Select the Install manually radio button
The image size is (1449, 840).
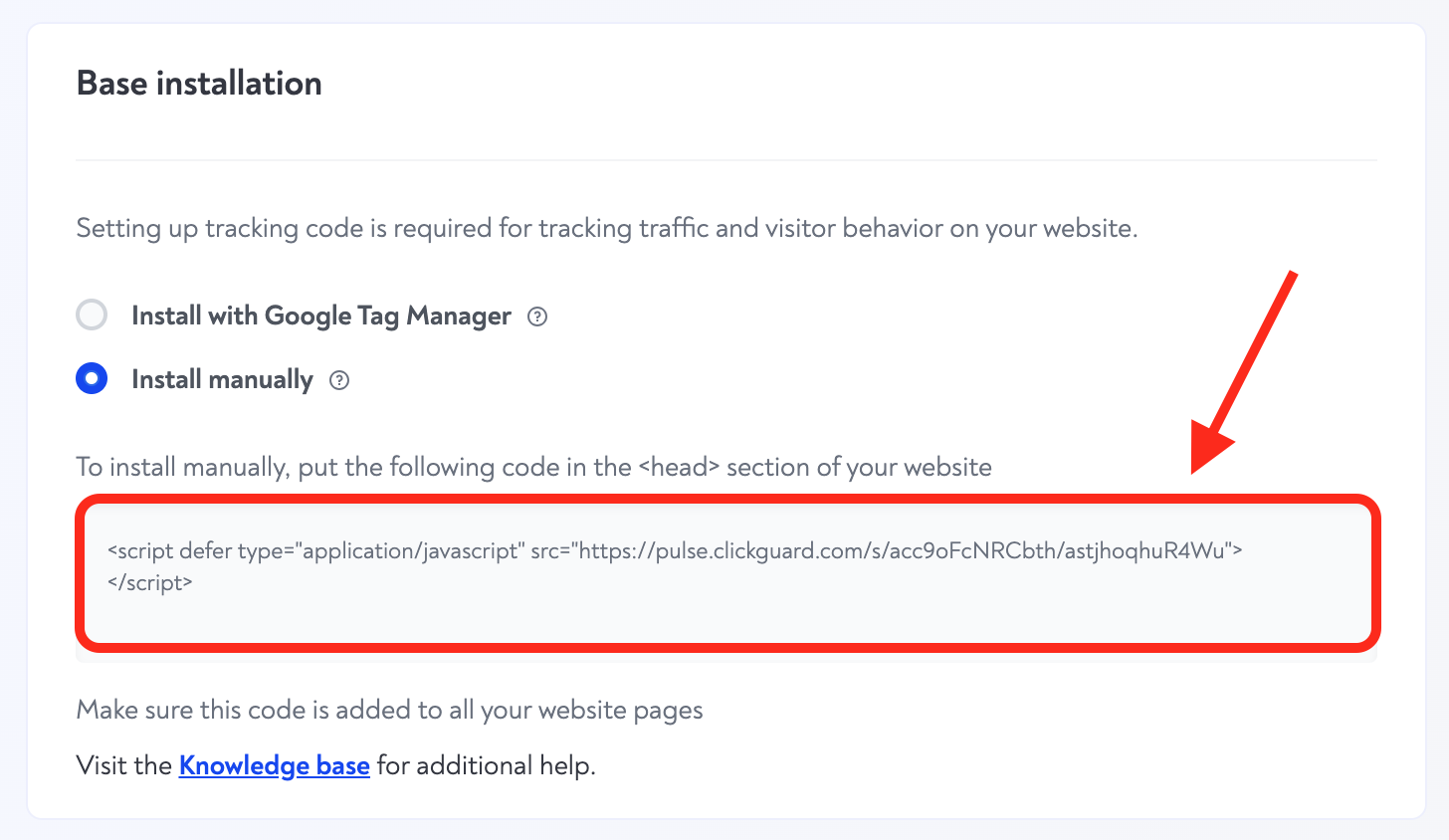click(92, 379)
